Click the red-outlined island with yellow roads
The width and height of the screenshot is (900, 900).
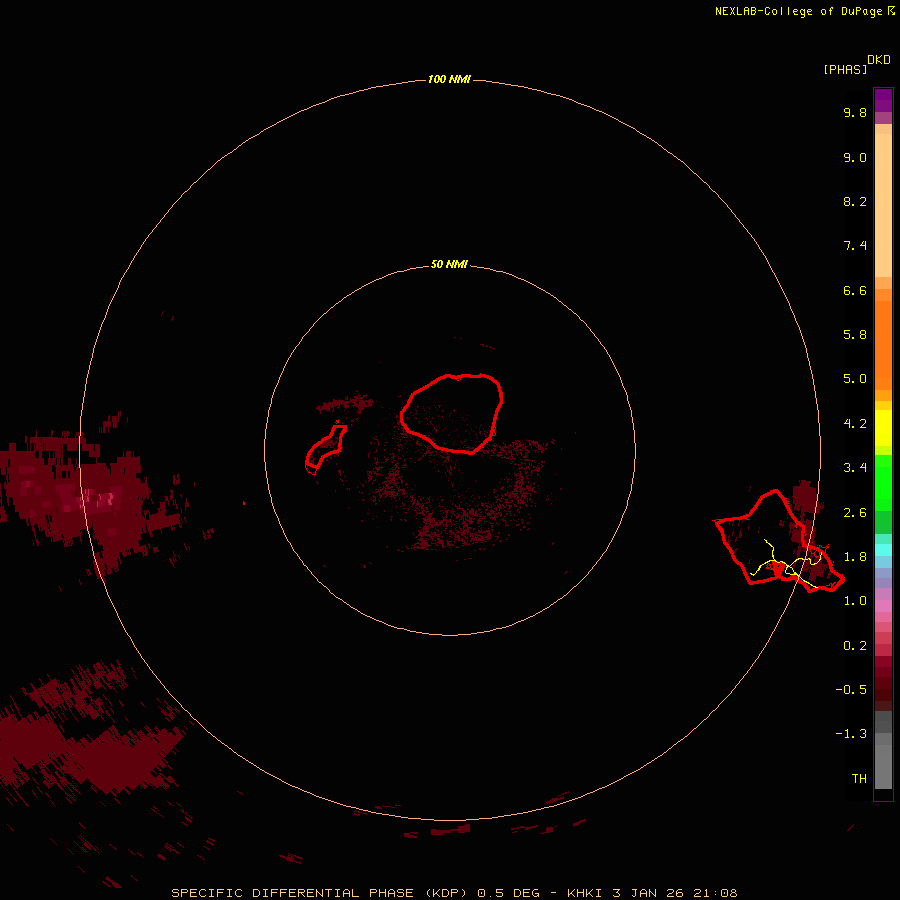[779, 541]
